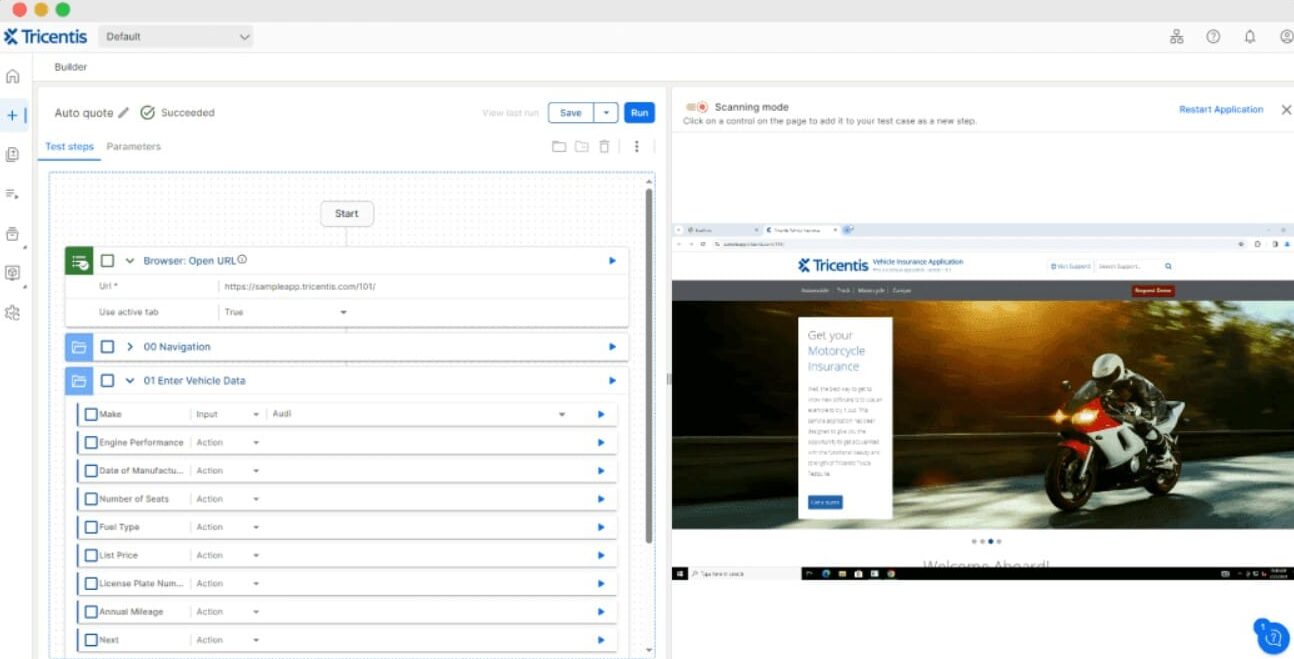Switch to the Parameters tab

[x=133, y=147]
